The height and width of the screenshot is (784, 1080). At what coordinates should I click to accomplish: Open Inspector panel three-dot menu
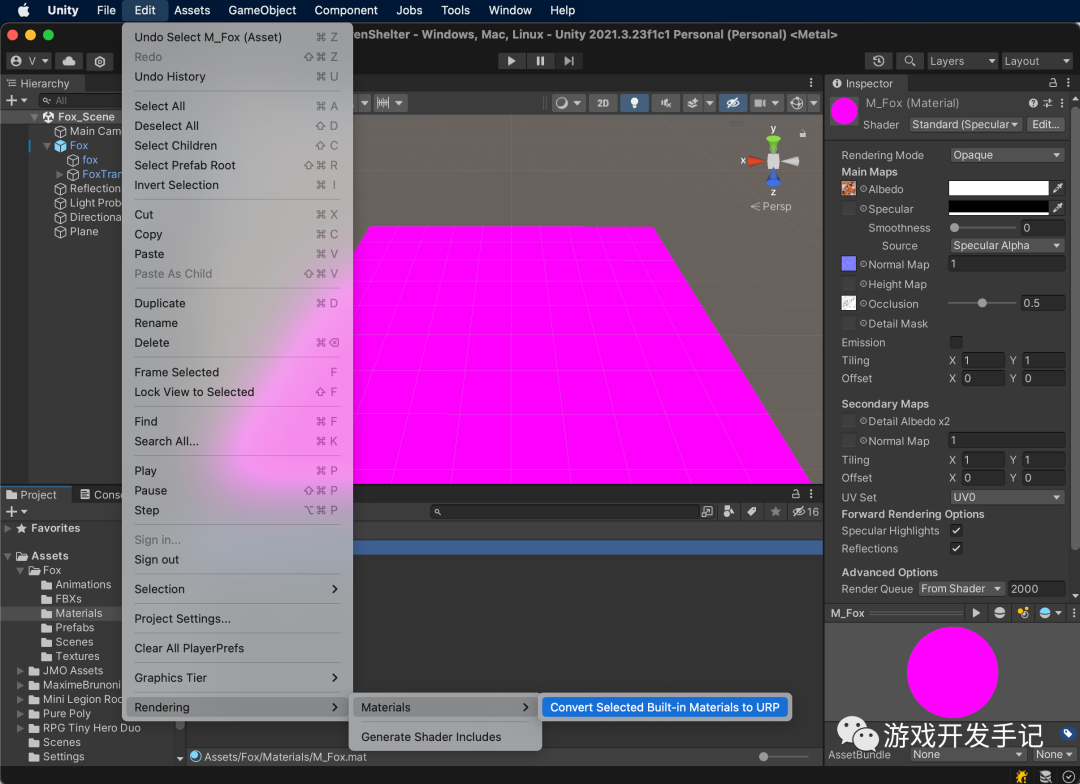[x=1068, y=83]
